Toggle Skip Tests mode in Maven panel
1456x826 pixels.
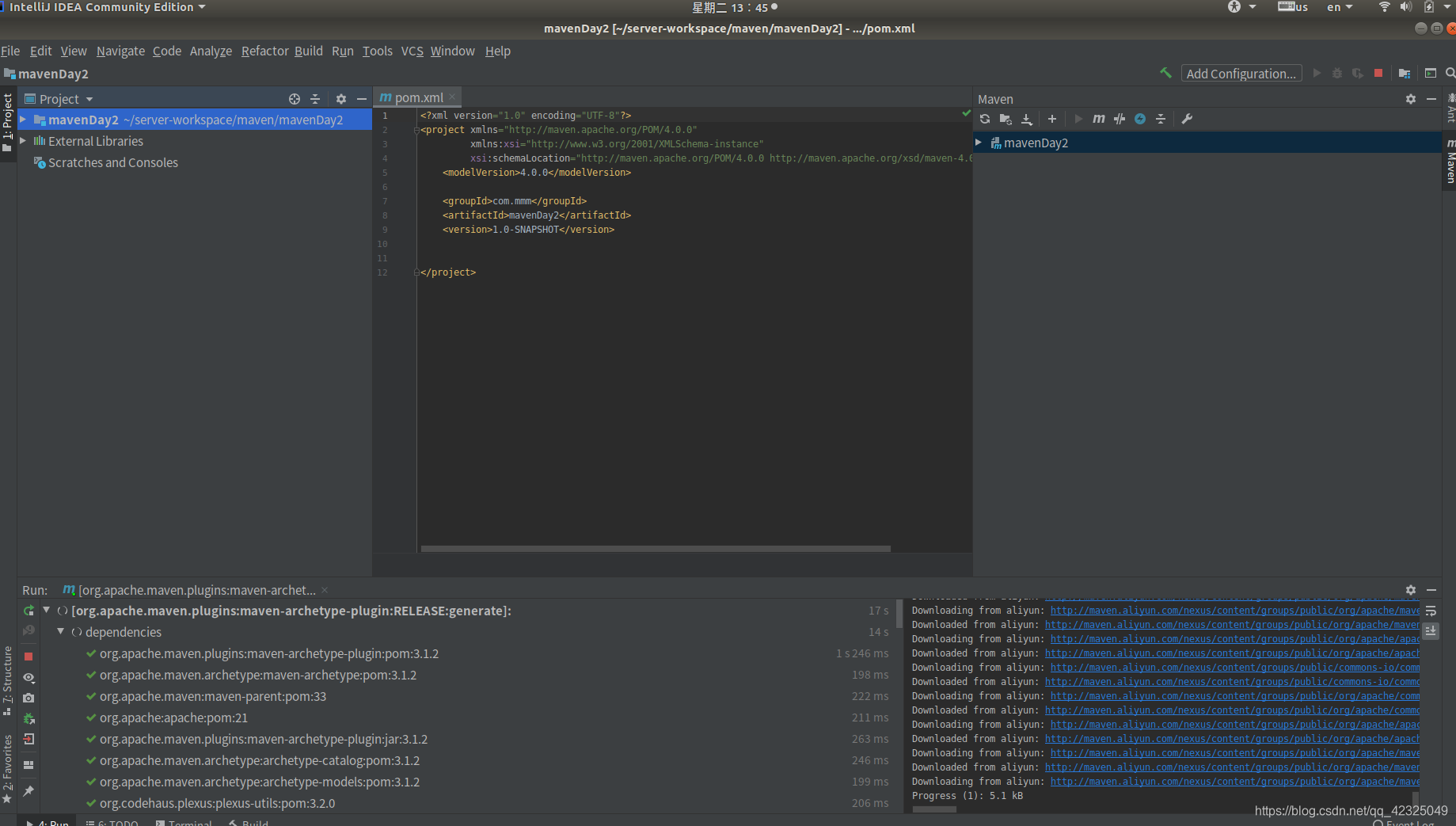pyautogui.click(x=1140, y=119)
